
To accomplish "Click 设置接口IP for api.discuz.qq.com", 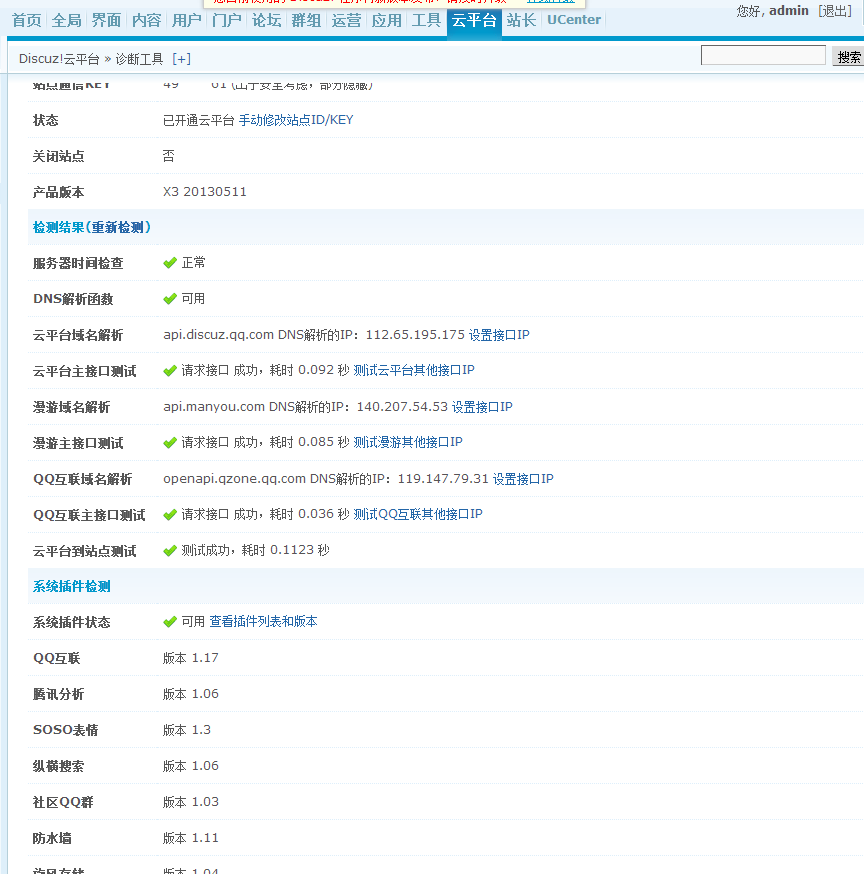I will (x=499, y=335).
